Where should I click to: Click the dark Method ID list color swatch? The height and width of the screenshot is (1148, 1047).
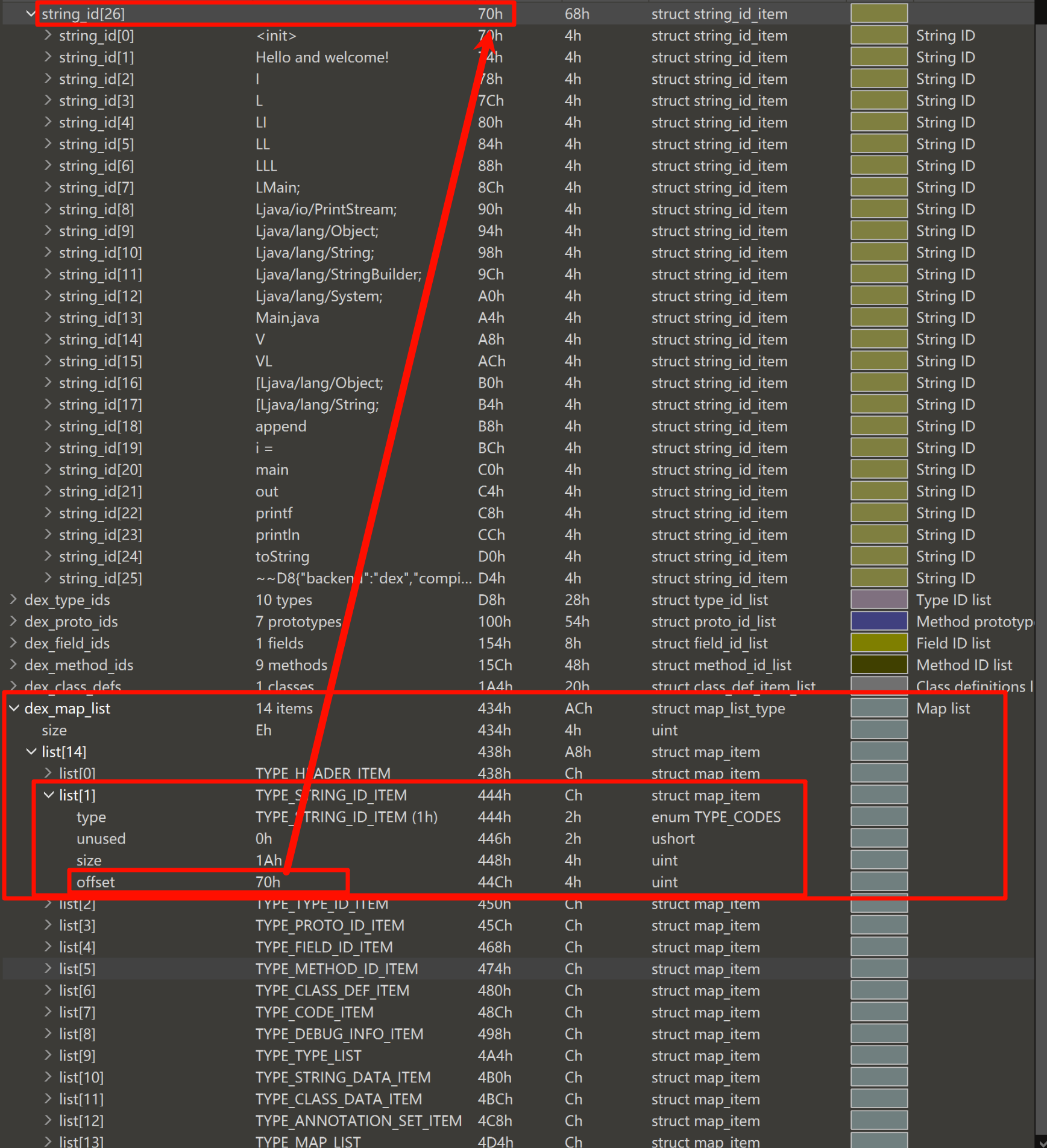tap(878, 665)
